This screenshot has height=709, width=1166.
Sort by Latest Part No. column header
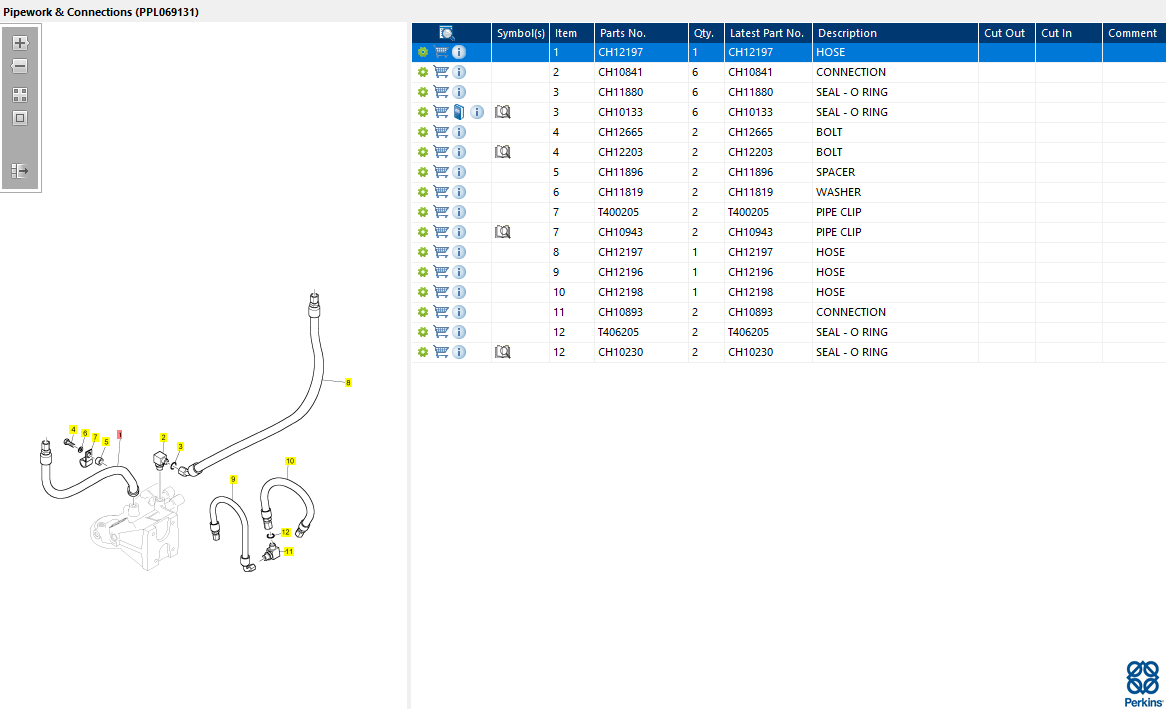coord(768,33)
